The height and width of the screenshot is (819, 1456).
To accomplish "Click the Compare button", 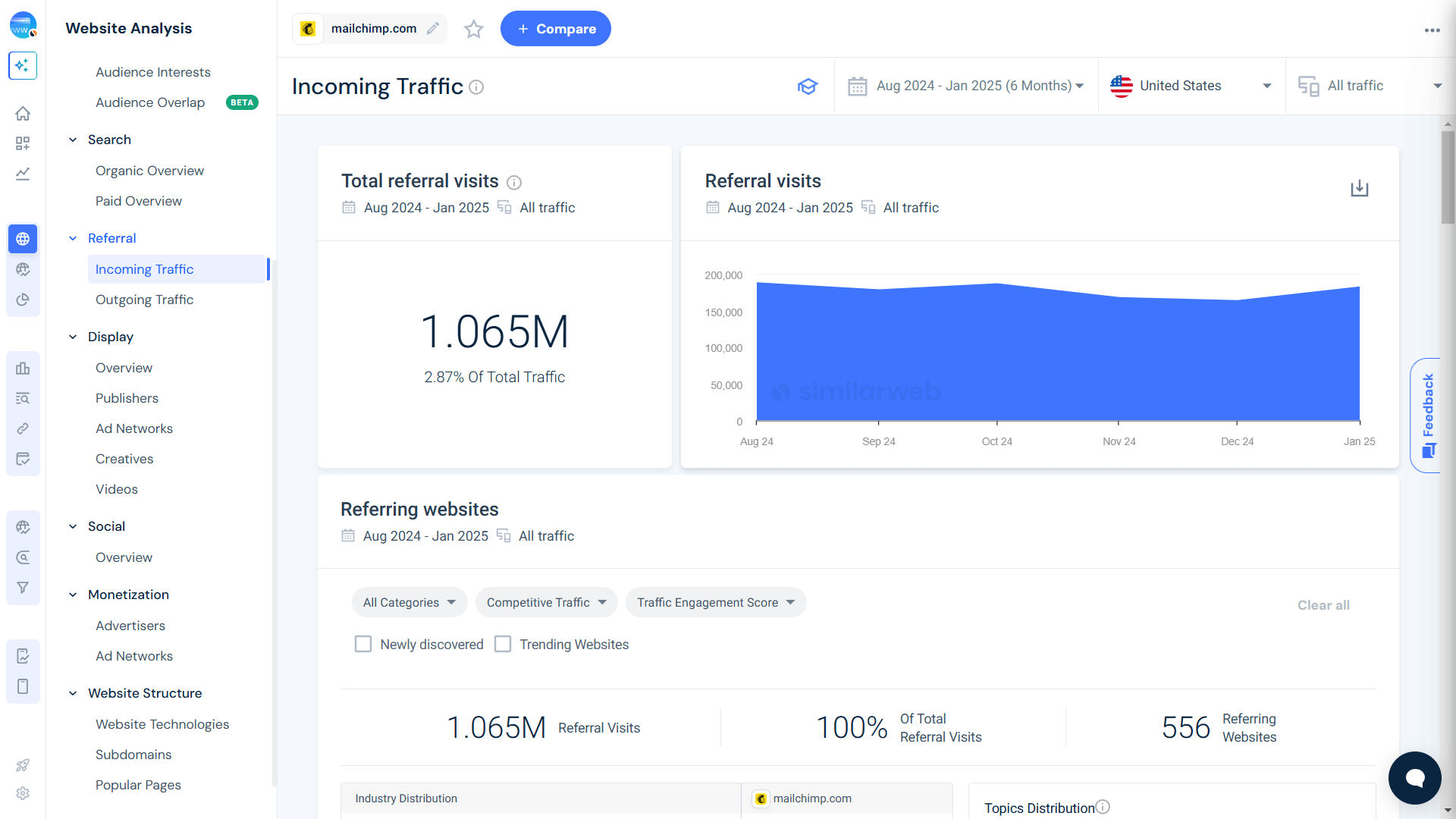I will coord(555,29).
